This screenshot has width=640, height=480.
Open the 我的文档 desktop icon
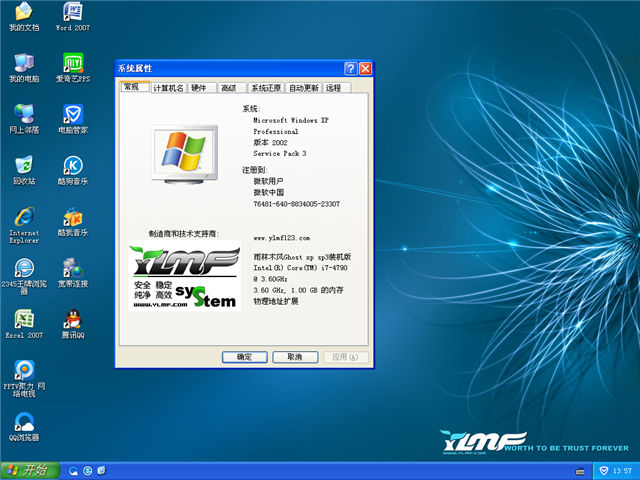(24, 16)
